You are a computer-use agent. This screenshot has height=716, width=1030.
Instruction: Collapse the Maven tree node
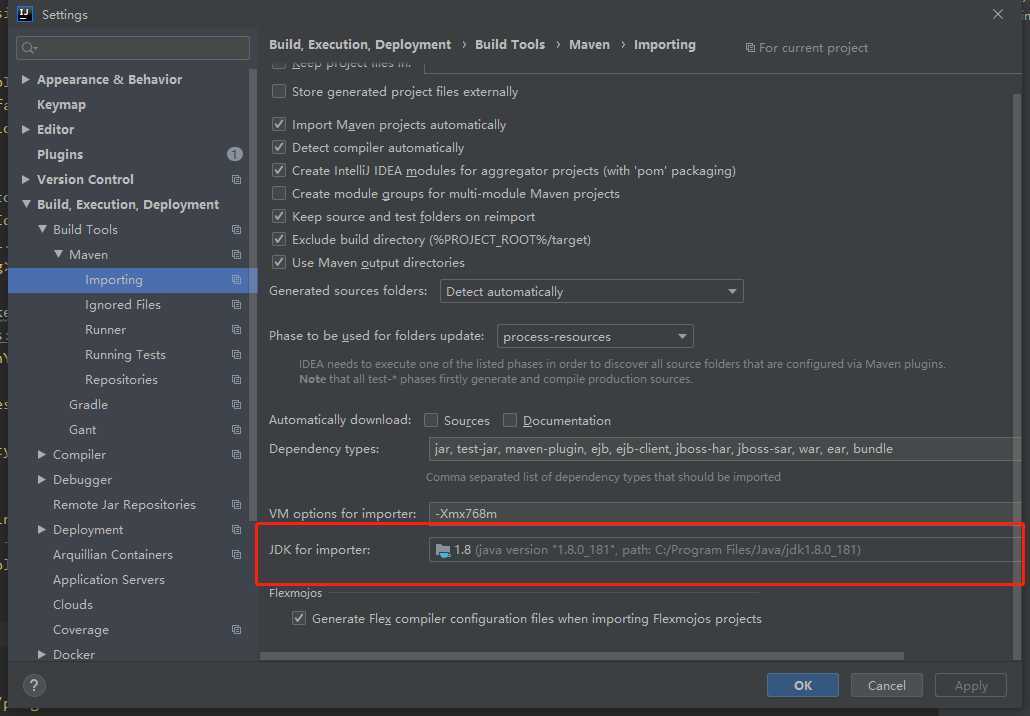coord(58,254)
